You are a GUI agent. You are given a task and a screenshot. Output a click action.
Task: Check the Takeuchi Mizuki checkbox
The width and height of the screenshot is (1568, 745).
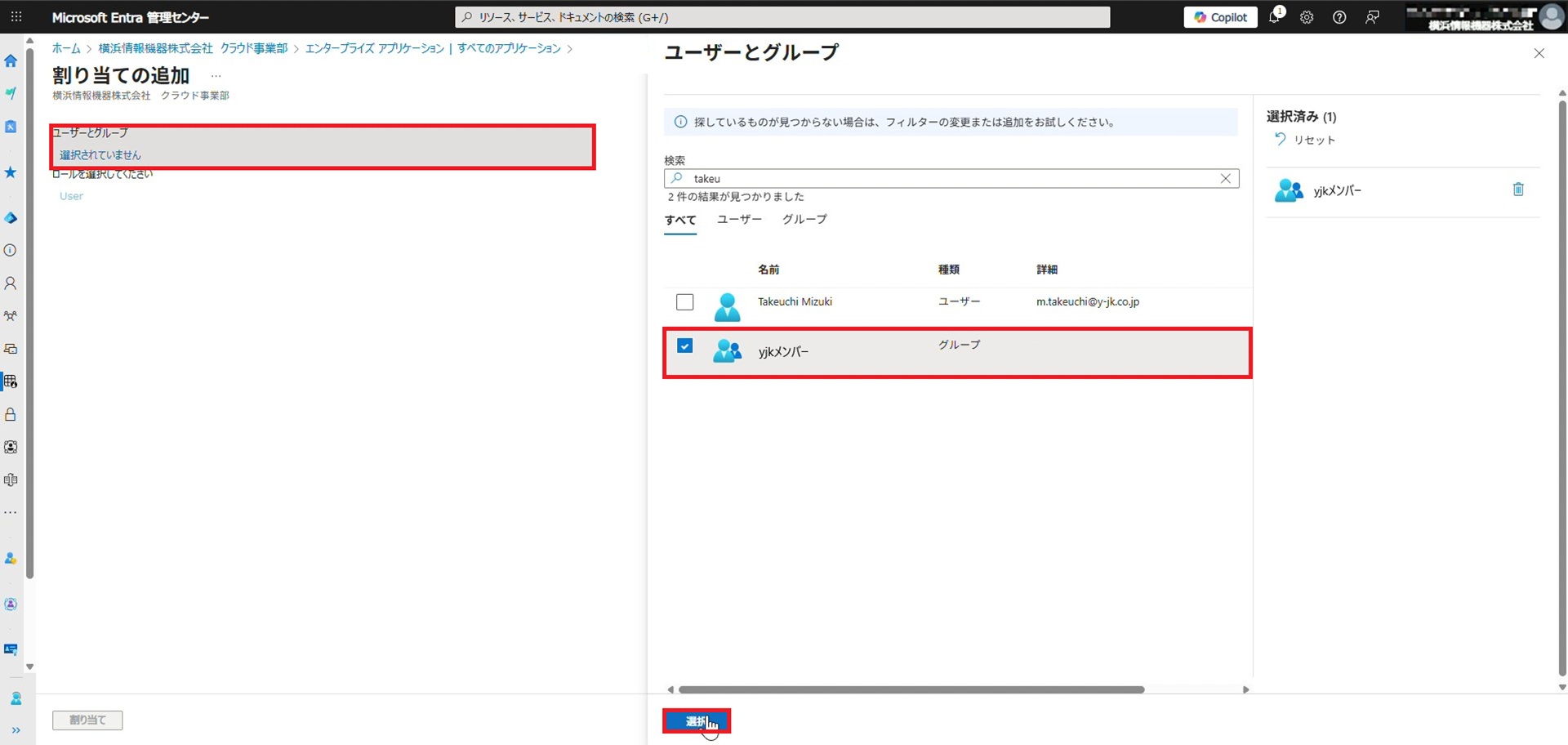(x=684, y=302)
